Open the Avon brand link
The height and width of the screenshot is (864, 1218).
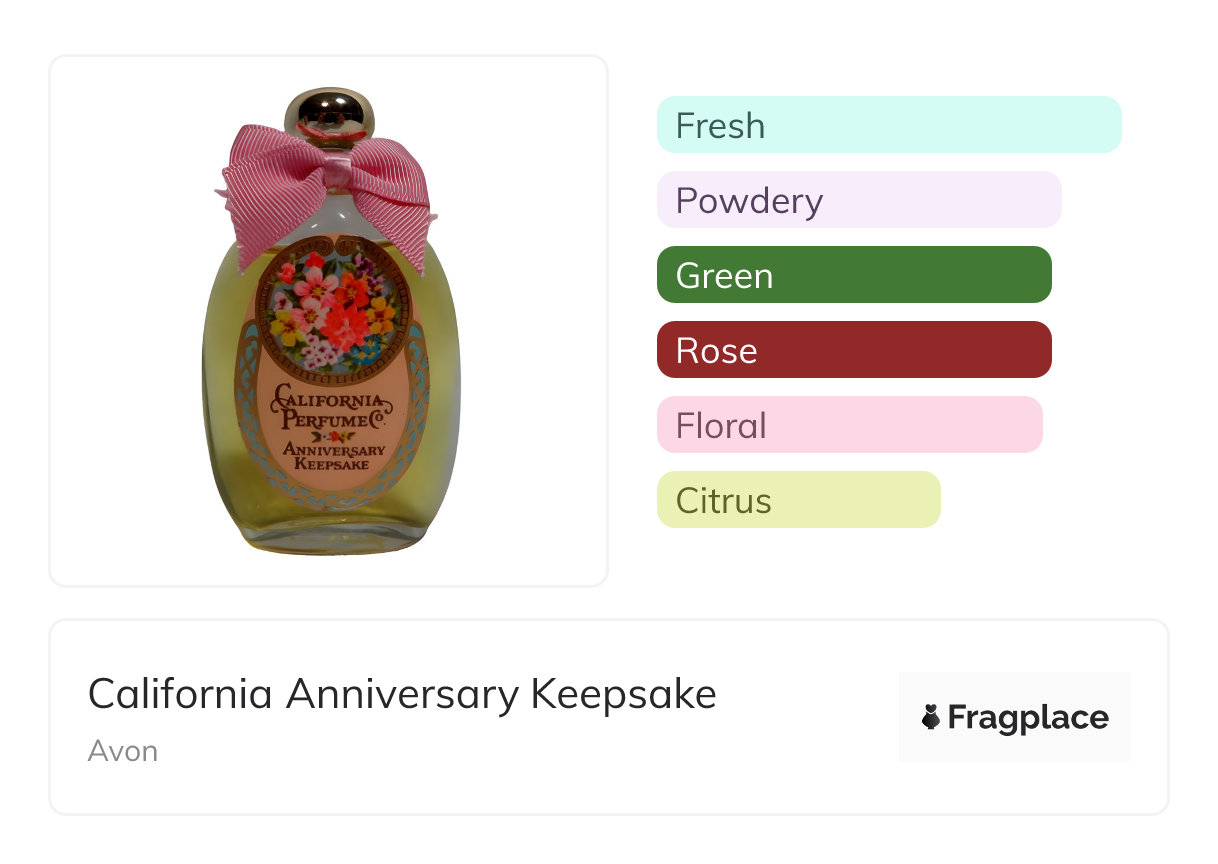click(122, 751)
